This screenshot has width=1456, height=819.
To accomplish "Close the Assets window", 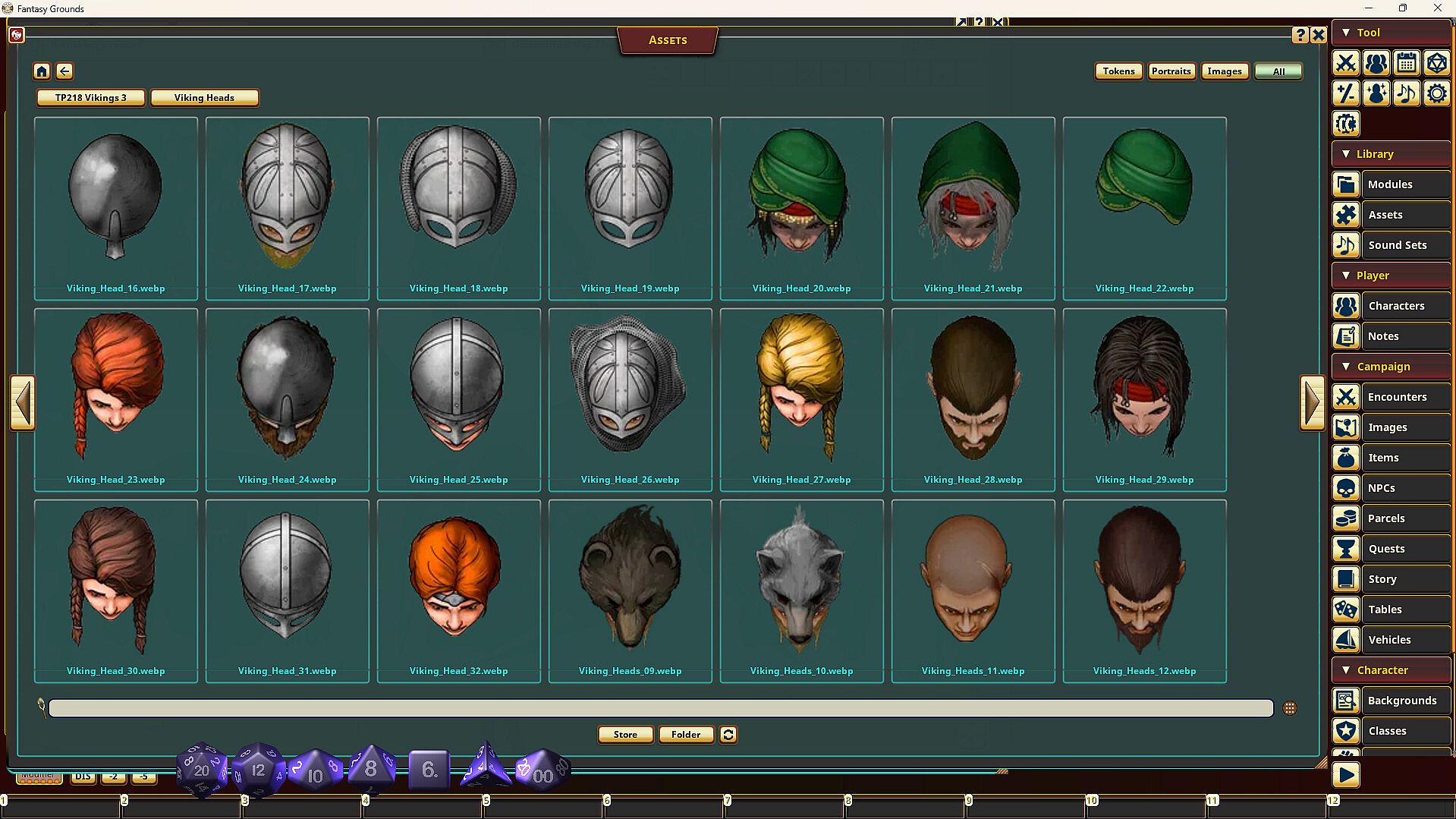I will (x=1319, y=35).
